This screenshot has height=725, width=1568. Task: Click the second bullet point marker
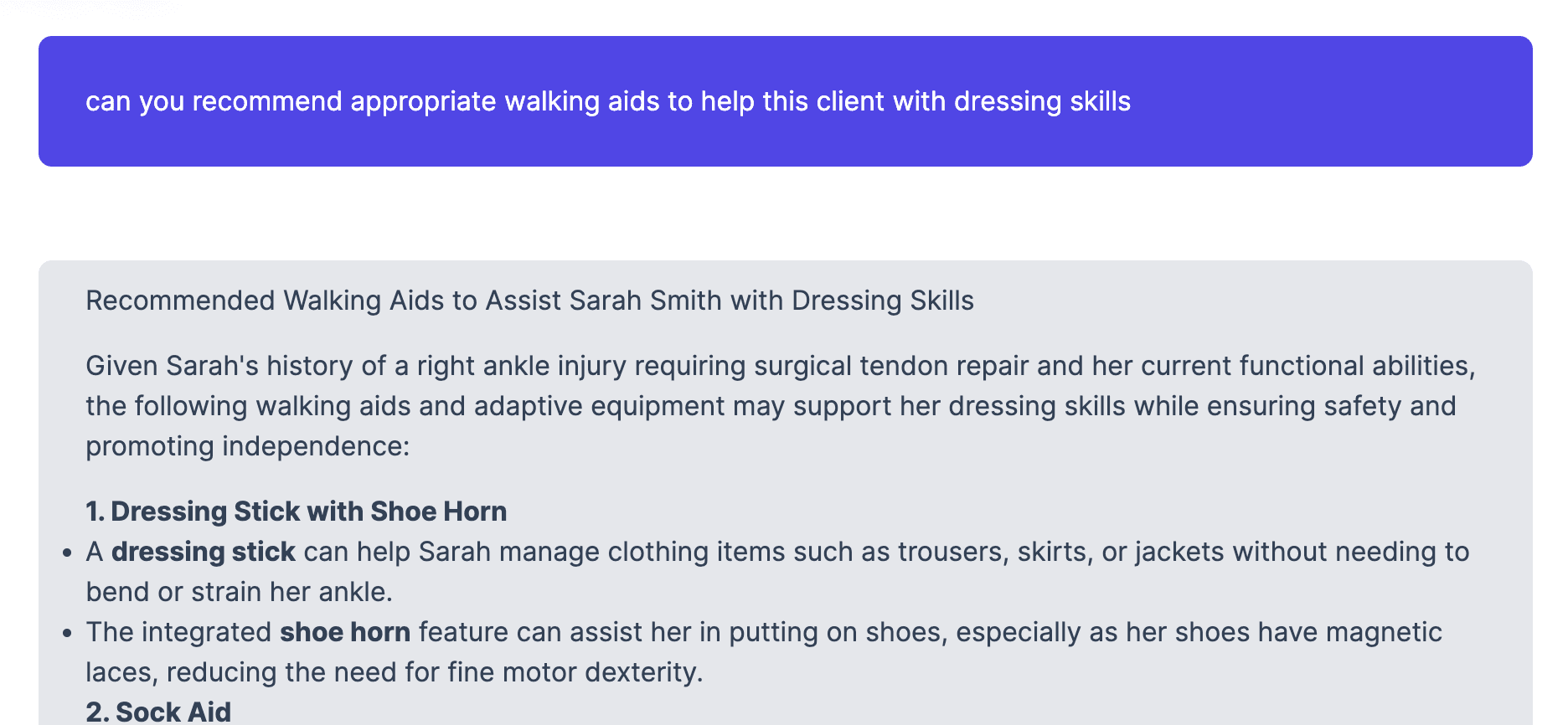pyautogui.click(x=68, y=634)
